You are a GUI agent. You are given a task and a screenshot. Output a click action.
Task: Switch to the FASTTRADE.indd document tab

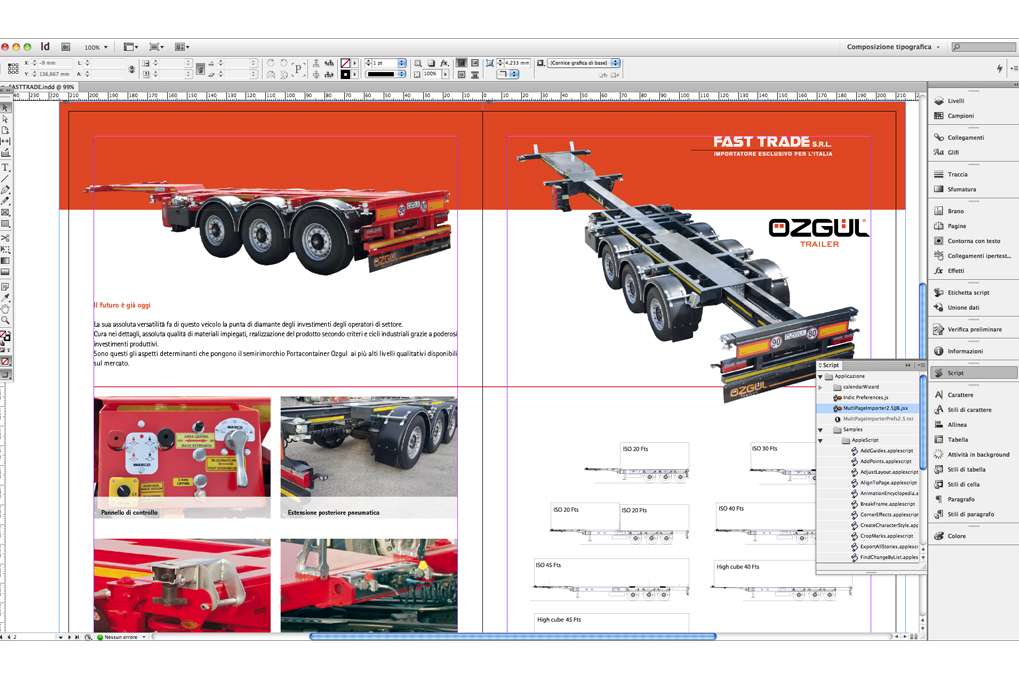pyautogui.click(x=39, y=87)
